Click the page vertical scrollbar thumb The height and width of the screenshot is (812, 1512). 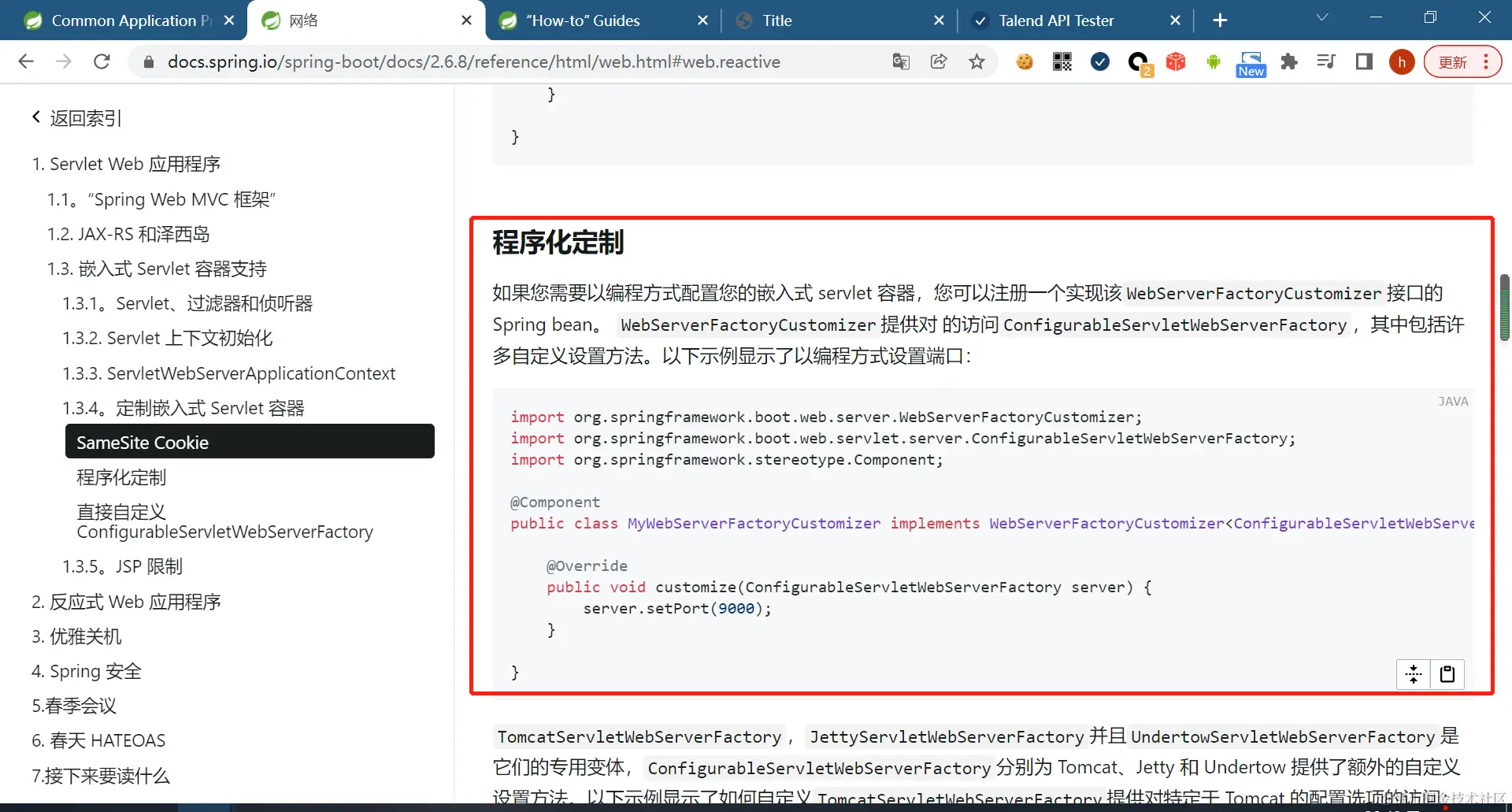(1505, 307)
